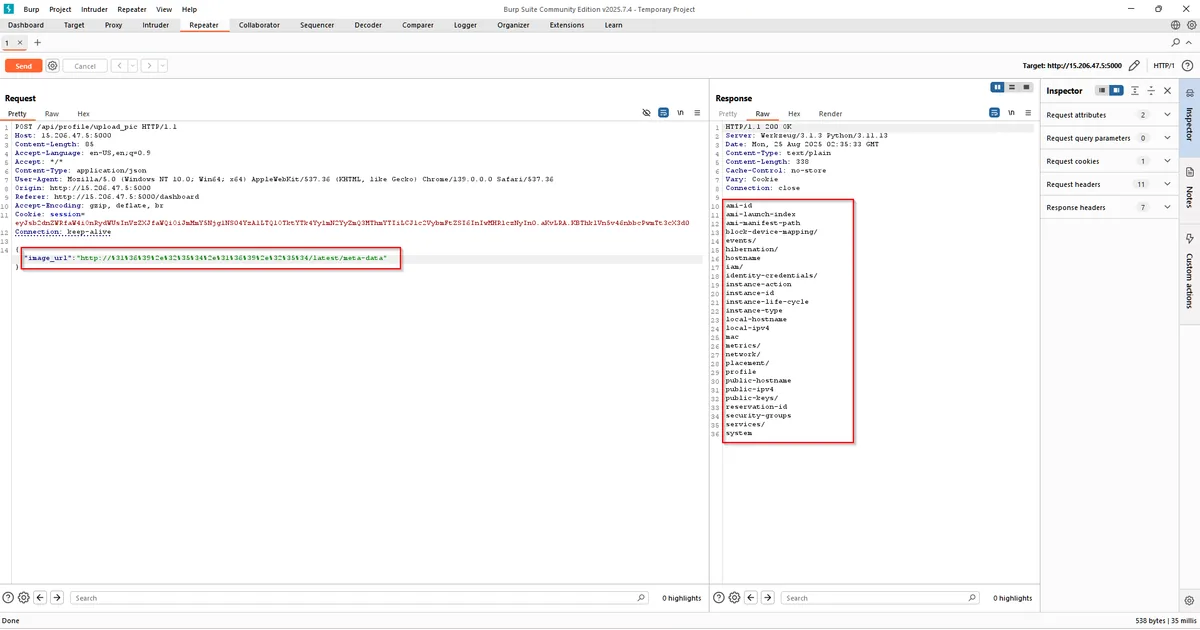
Task: Open Notes side panel
Action: [x=1190, y=186]
